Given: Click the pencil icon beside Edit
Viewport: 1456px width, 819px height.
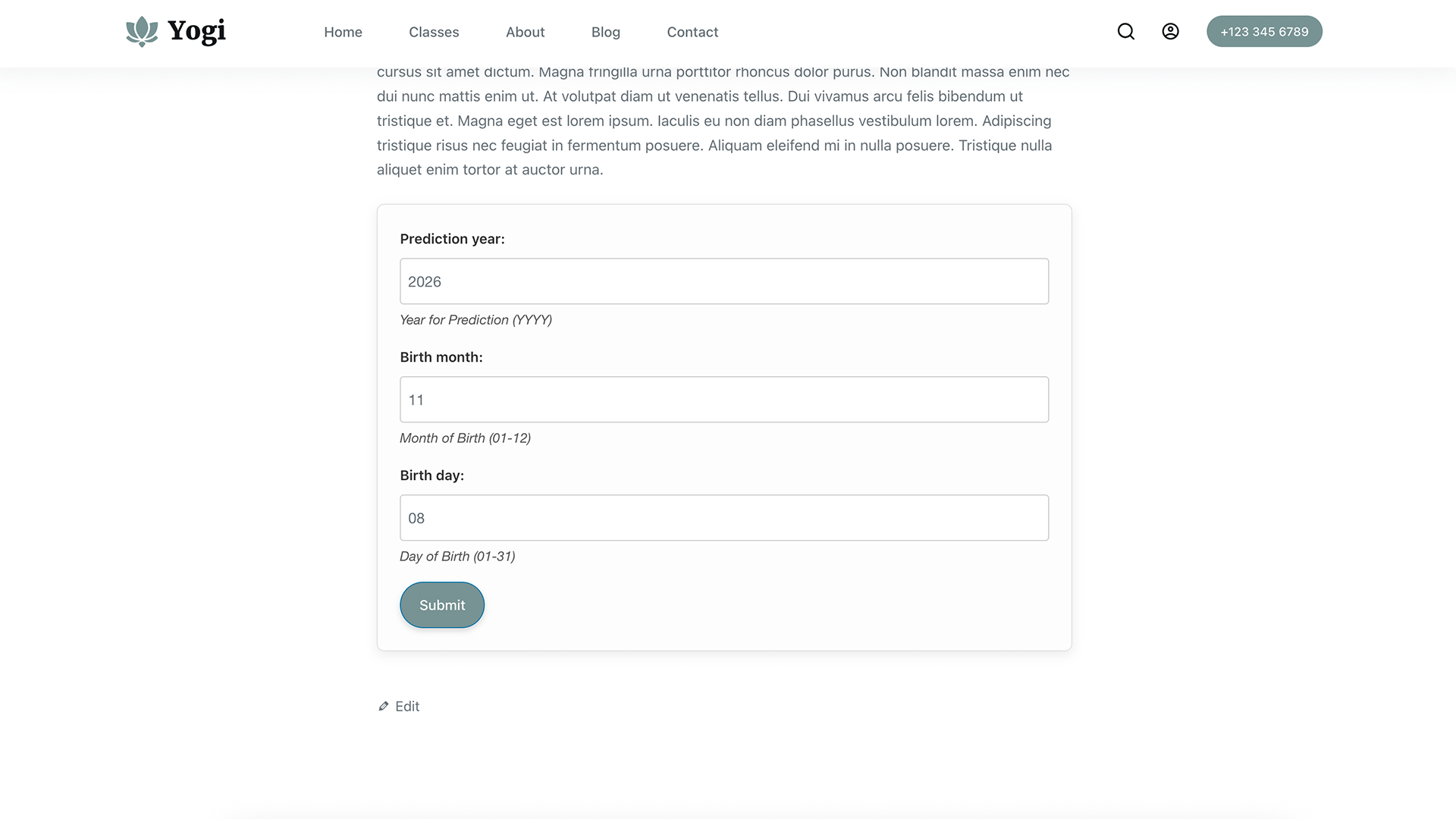Looking at the screenshot, I should click(384, 706).
